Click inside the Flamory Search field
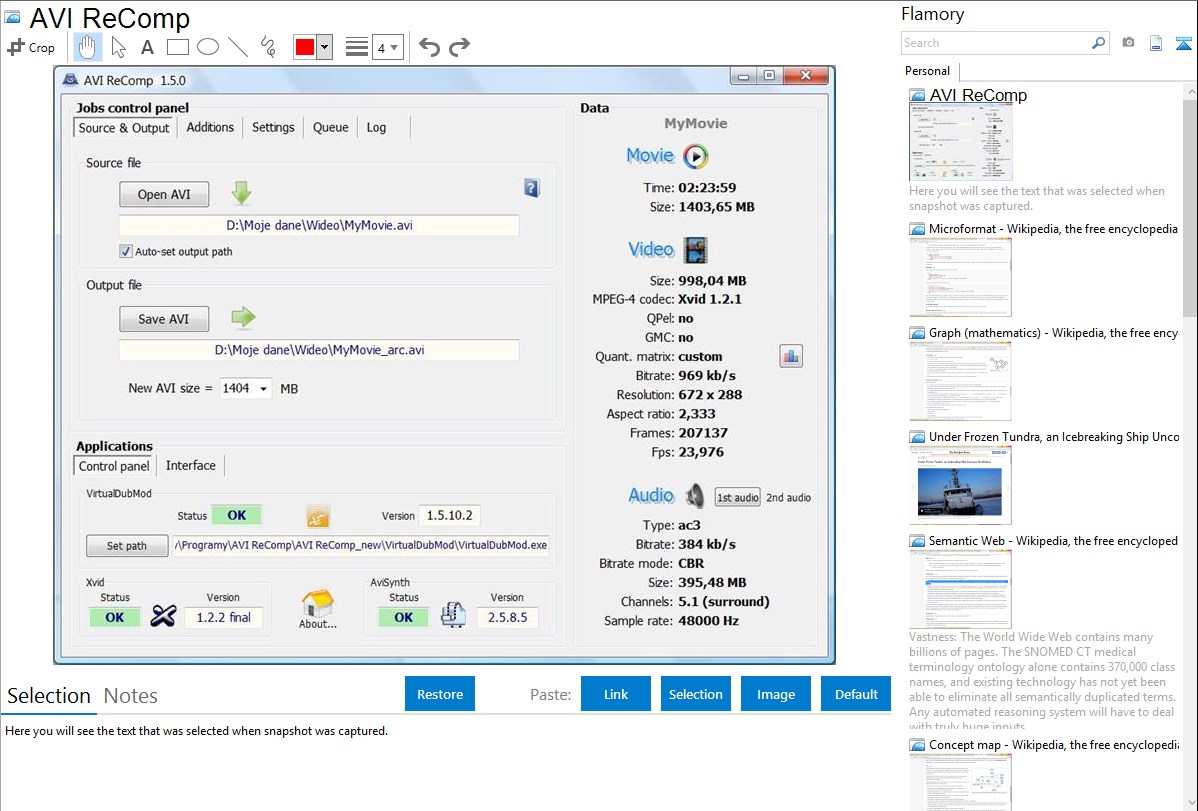Viewport: 1198px width, 811px height. pos(996,43)
